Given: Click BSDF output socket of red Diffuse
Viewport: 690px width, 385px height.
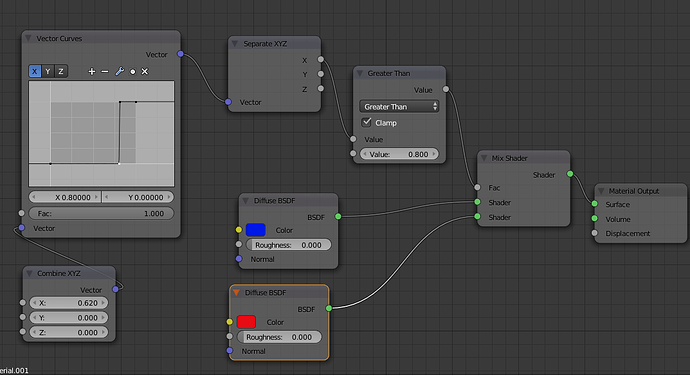Looking at the screenshot, I should tap(329, 308).
